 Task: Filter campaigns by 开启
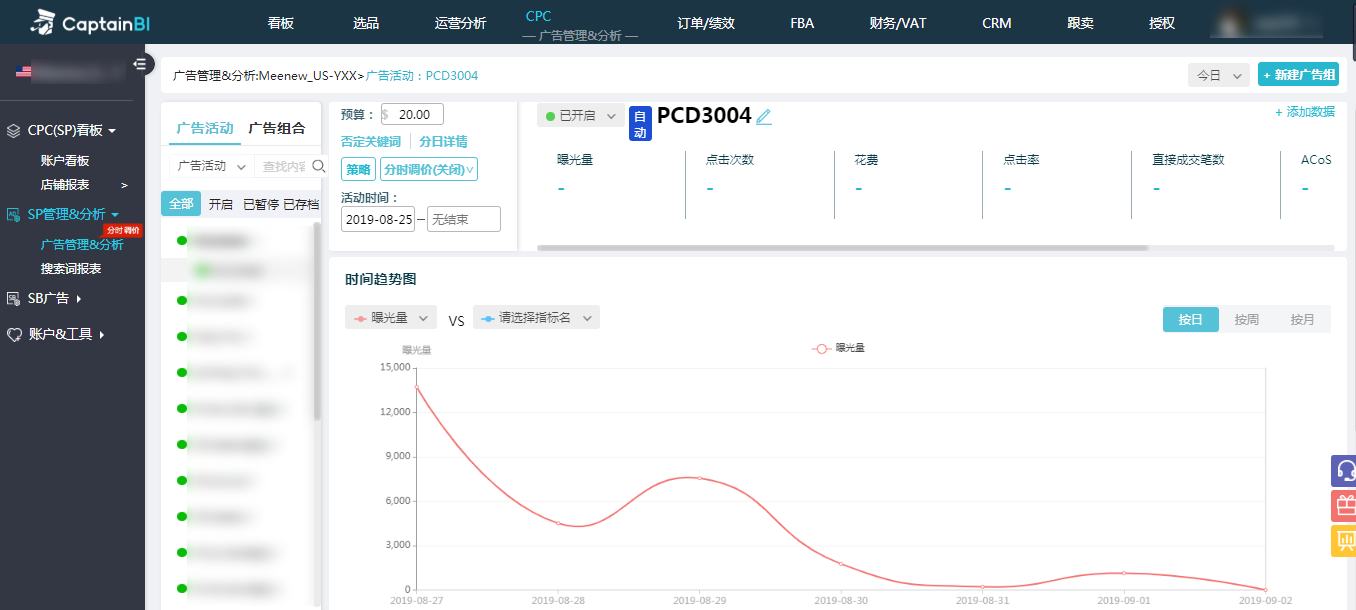coord(220,204)
